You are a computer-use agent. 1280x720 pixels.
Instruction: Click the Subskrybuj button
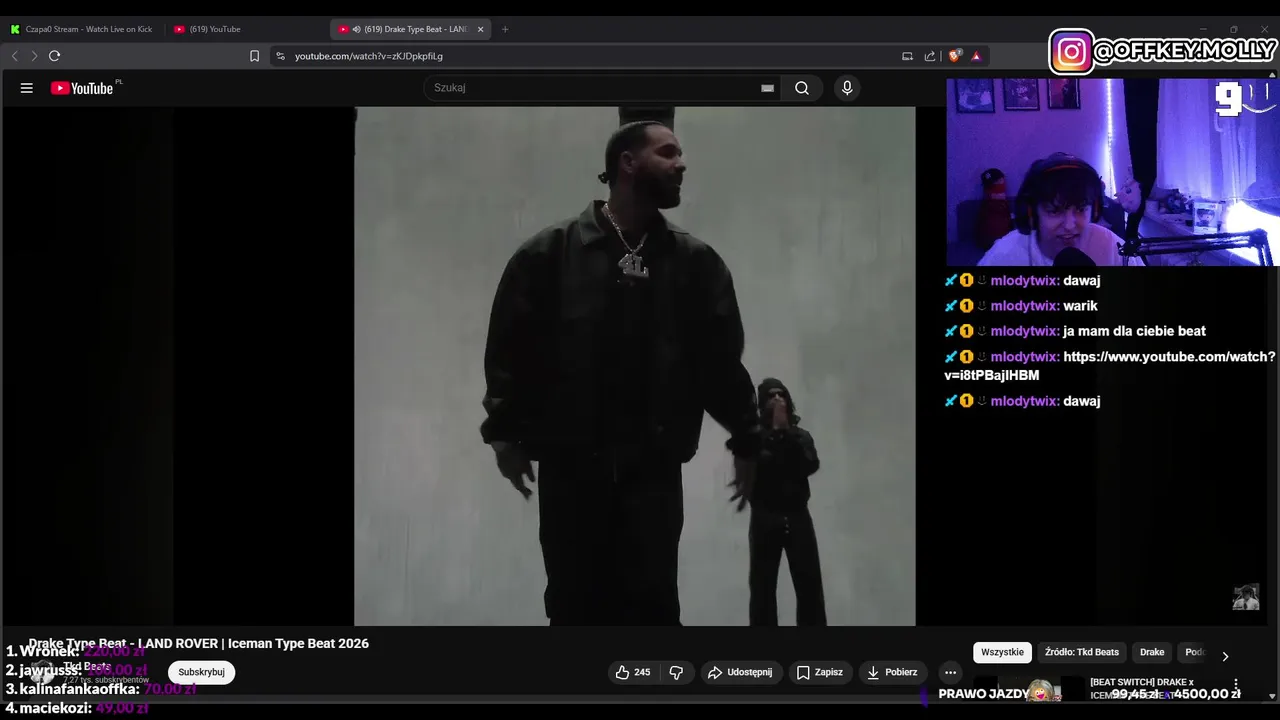pyautogui.click(x=201, y=672)
